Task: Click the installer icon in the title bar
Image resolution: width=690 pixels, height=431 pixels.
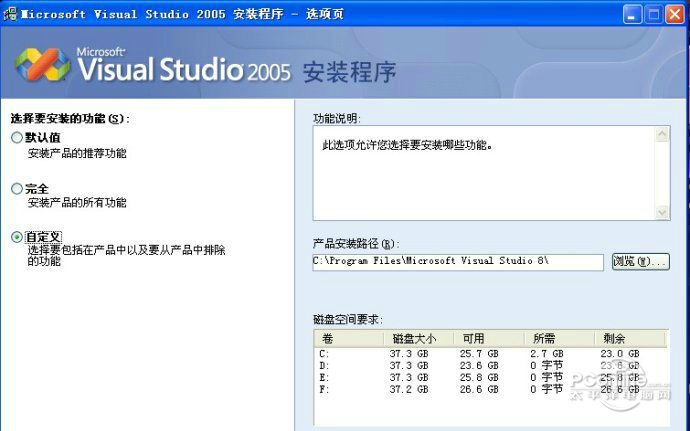Action: (10, 15)
